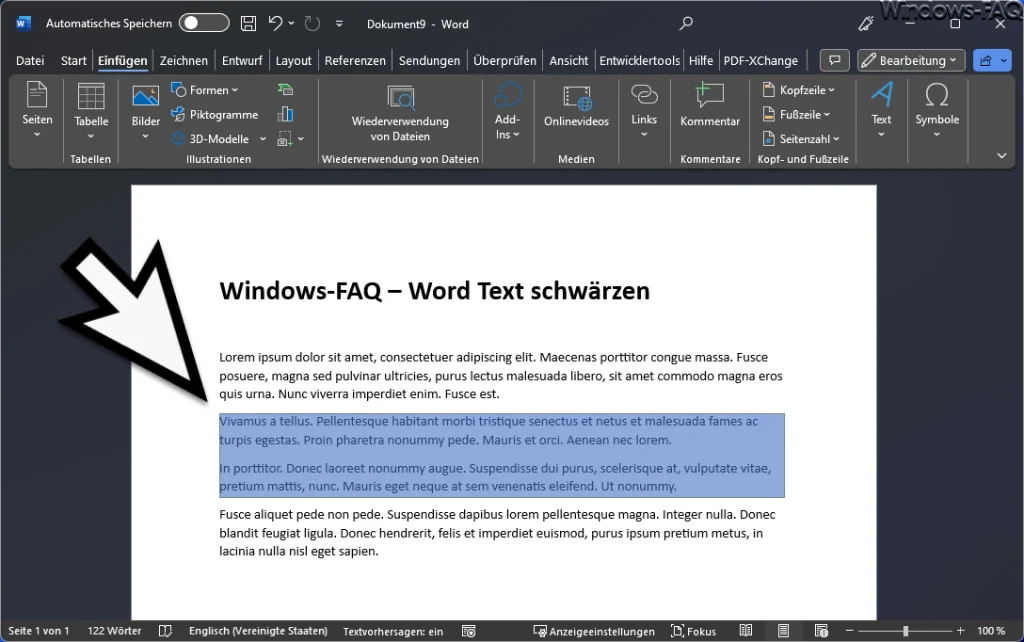The height and width of the screenshot is (642, 1024).
Task: Customize quick access toolbar dropdown
Action: (339, 24)
